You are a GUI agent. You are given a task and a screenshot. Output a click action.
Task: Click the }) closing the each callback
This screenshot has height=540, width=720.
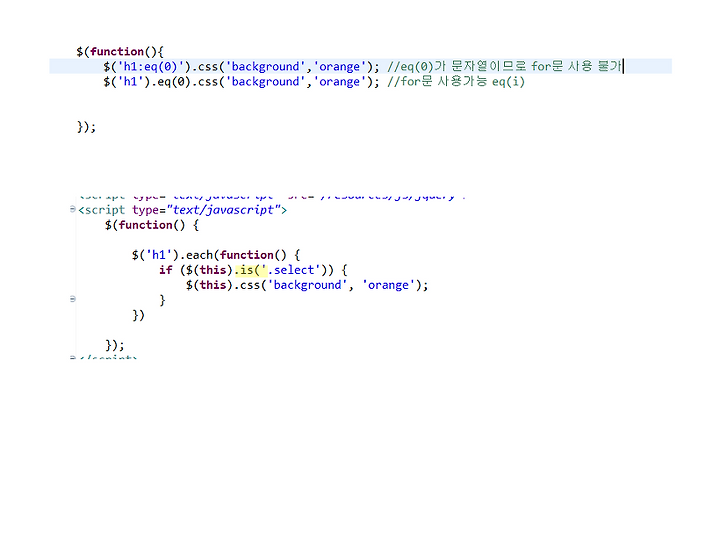(138, 315)
